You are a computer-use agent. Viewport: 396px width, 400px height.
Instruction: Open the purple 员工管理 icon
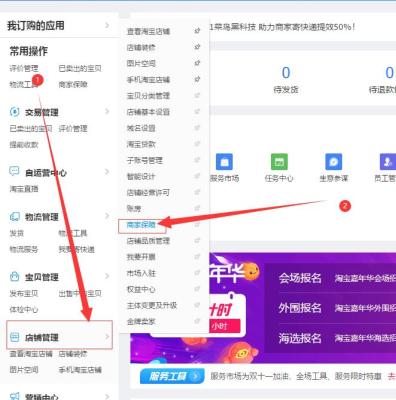point(388,162)
